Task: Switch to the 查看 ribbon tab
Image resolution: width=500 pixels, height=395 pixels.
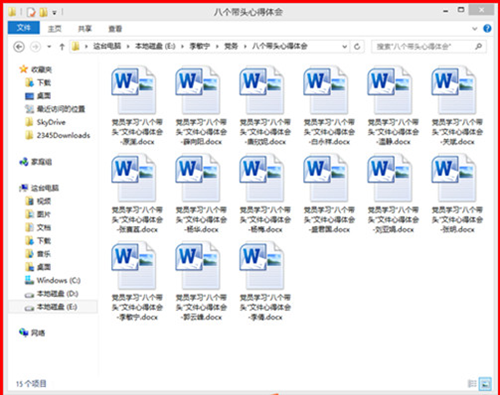Action: (115, 29)
